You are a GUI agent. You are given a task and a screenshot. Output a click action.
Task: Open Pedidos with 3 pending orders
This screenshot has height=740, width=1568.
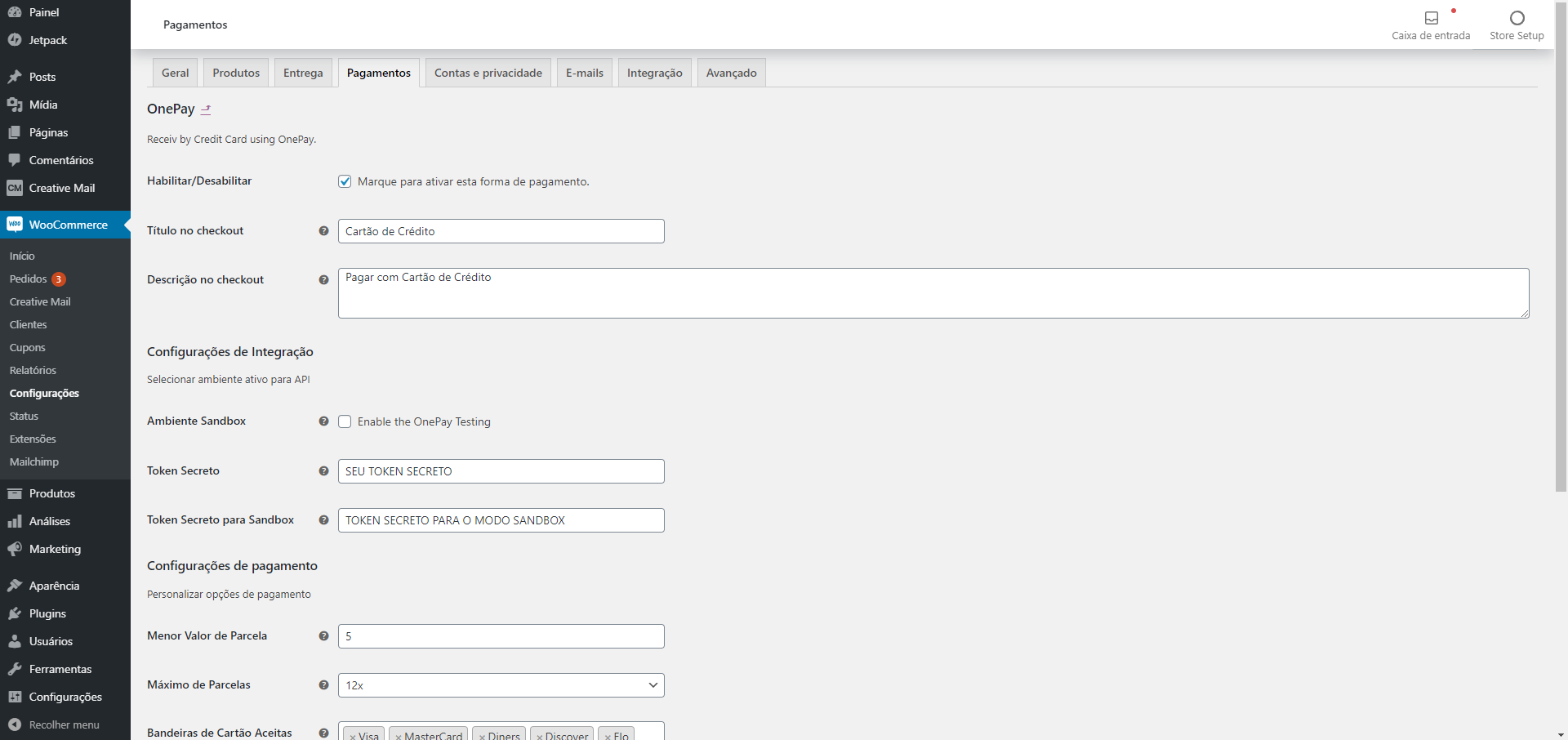[x=38, y=279]
